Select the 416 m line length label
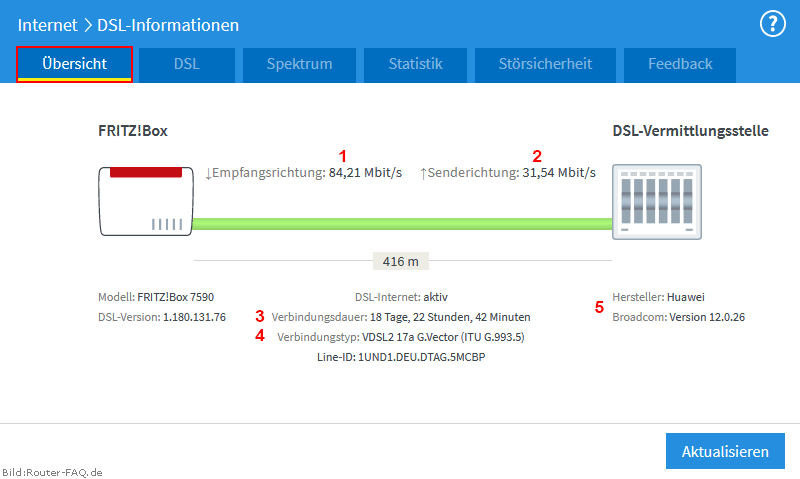The image size is (800, 479). (x=401, y=261)
